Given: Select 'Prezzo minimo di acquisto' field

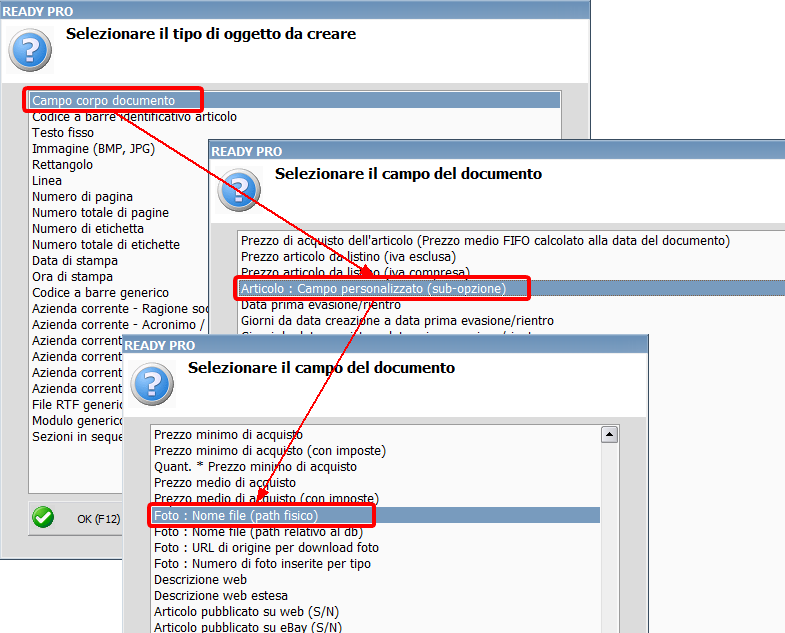Looking at the screenshot, I should point(228,435).
